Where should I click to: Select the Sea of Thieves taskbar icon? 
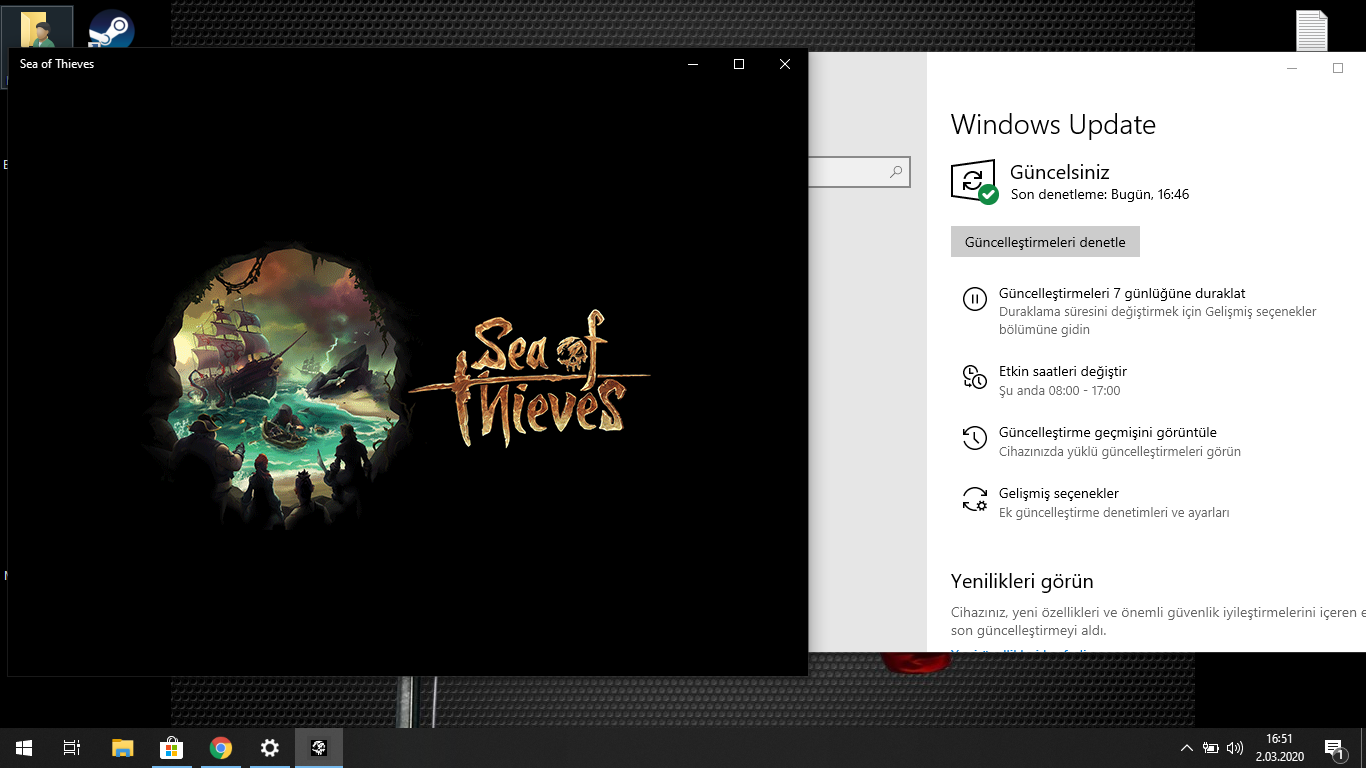[x=319, y=747]
